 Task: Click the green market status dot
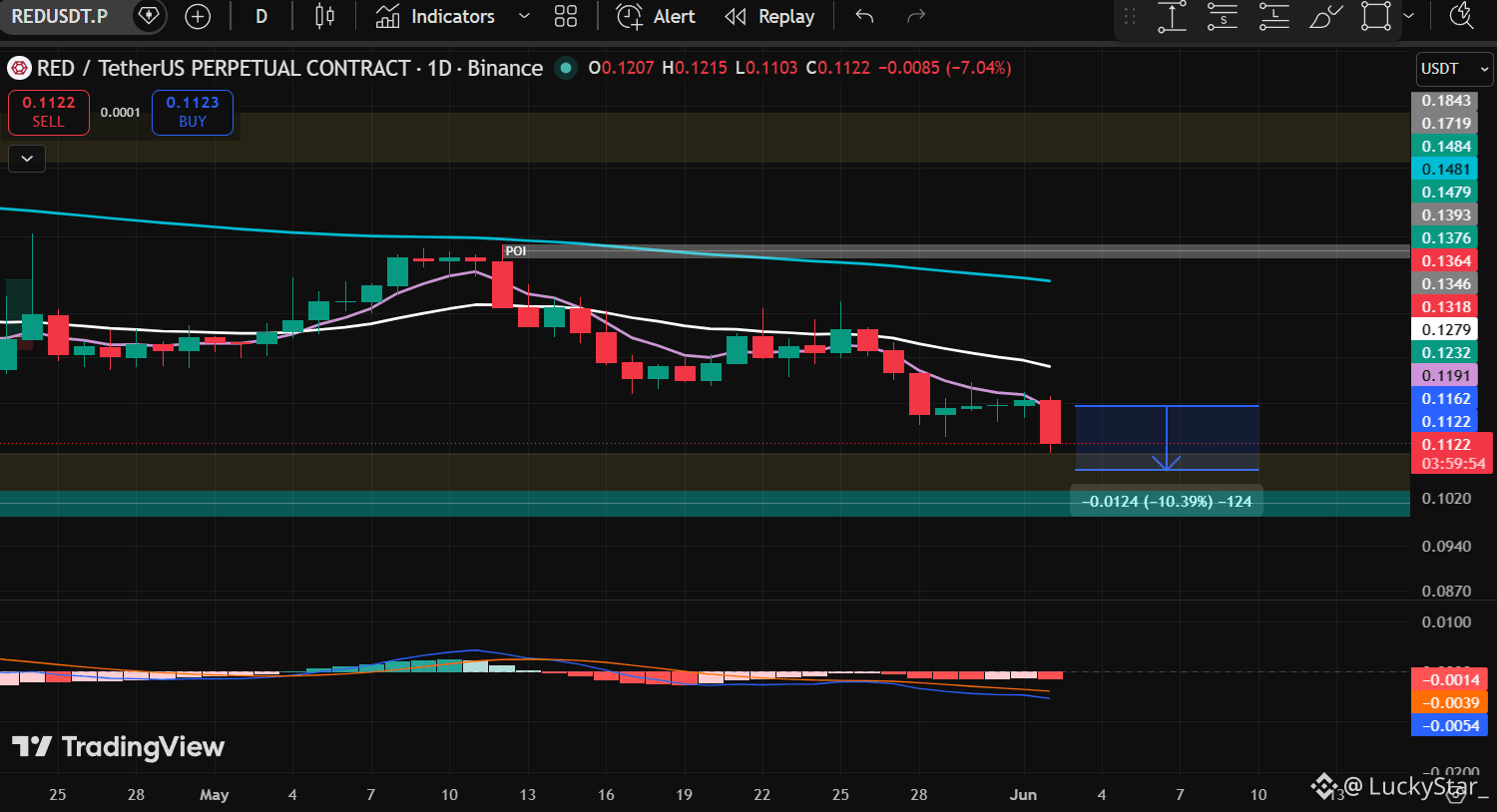566,68
